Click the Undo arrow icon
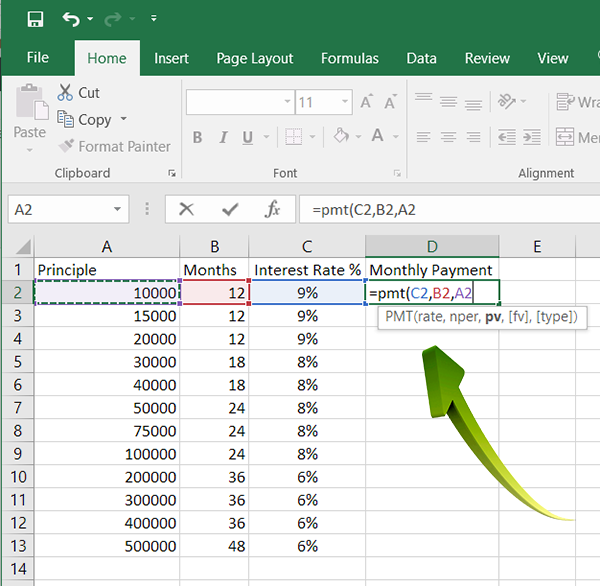The height and width of the screenshot is (586, 600). (71, 19)
